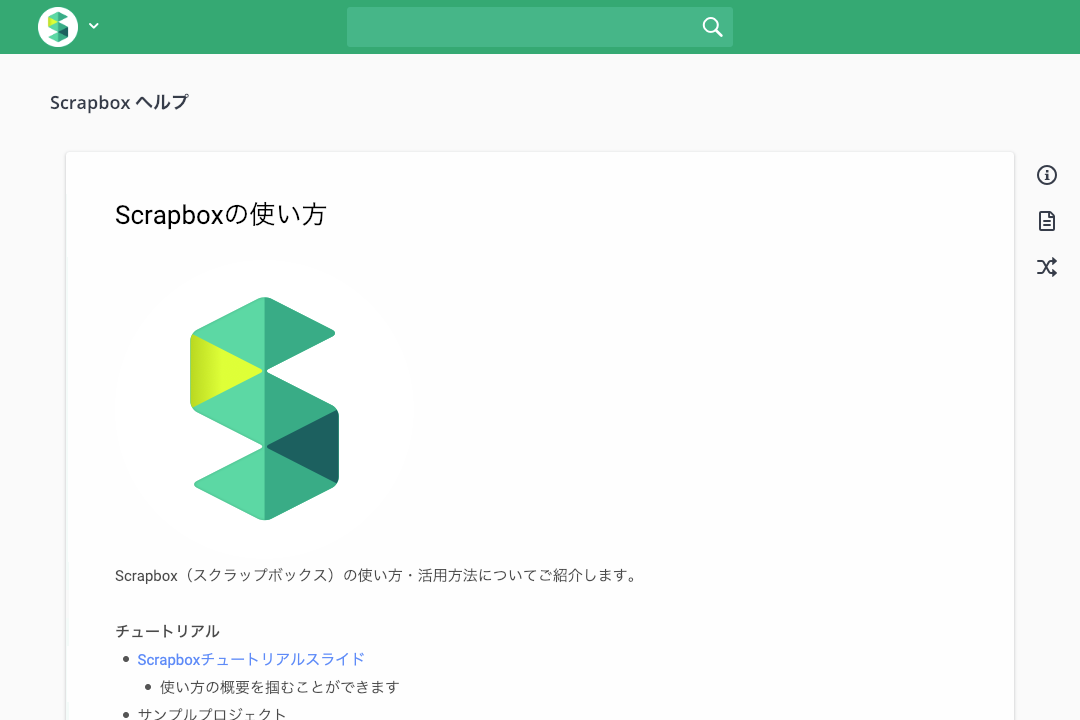Click the intro sentence starting Scrapbox（スクラップボックス）
The height and width of the screenshot is (720, 1080).
(x=377, y=575)
